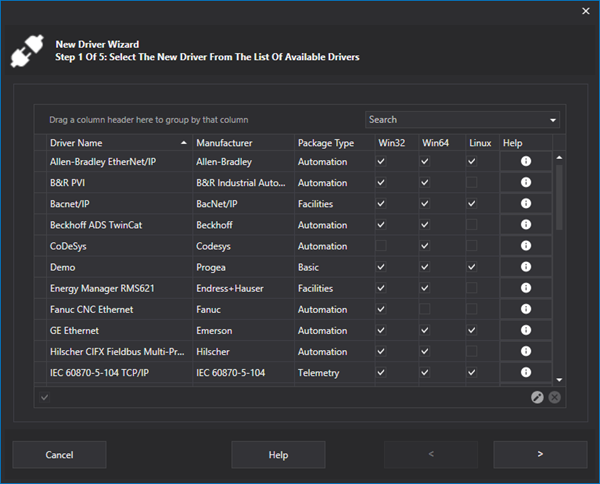Show help info for CoDeSys driver
The width and height of the screenshot is (600, 484).
pos(525,246)
